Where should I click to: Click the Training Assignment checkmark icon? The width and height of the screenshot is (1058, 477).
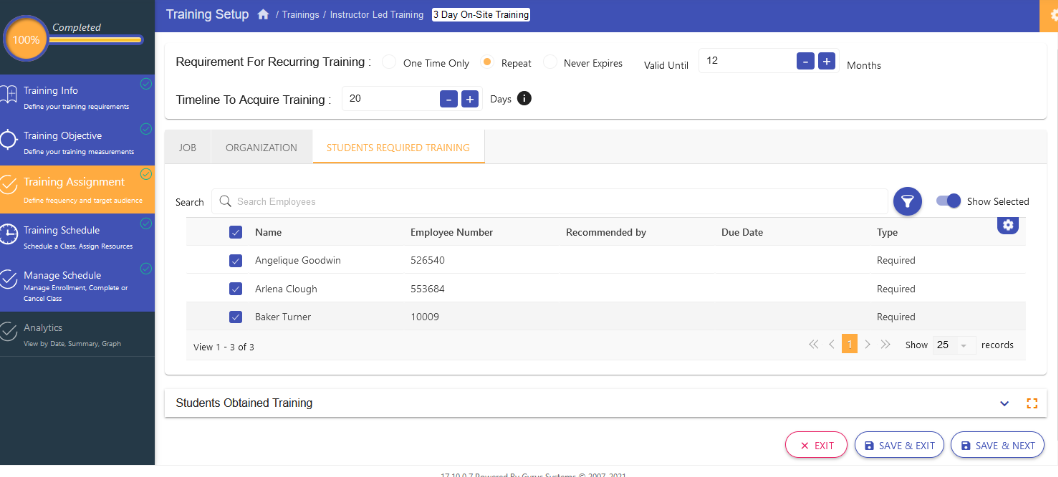(x=8, y=184)
